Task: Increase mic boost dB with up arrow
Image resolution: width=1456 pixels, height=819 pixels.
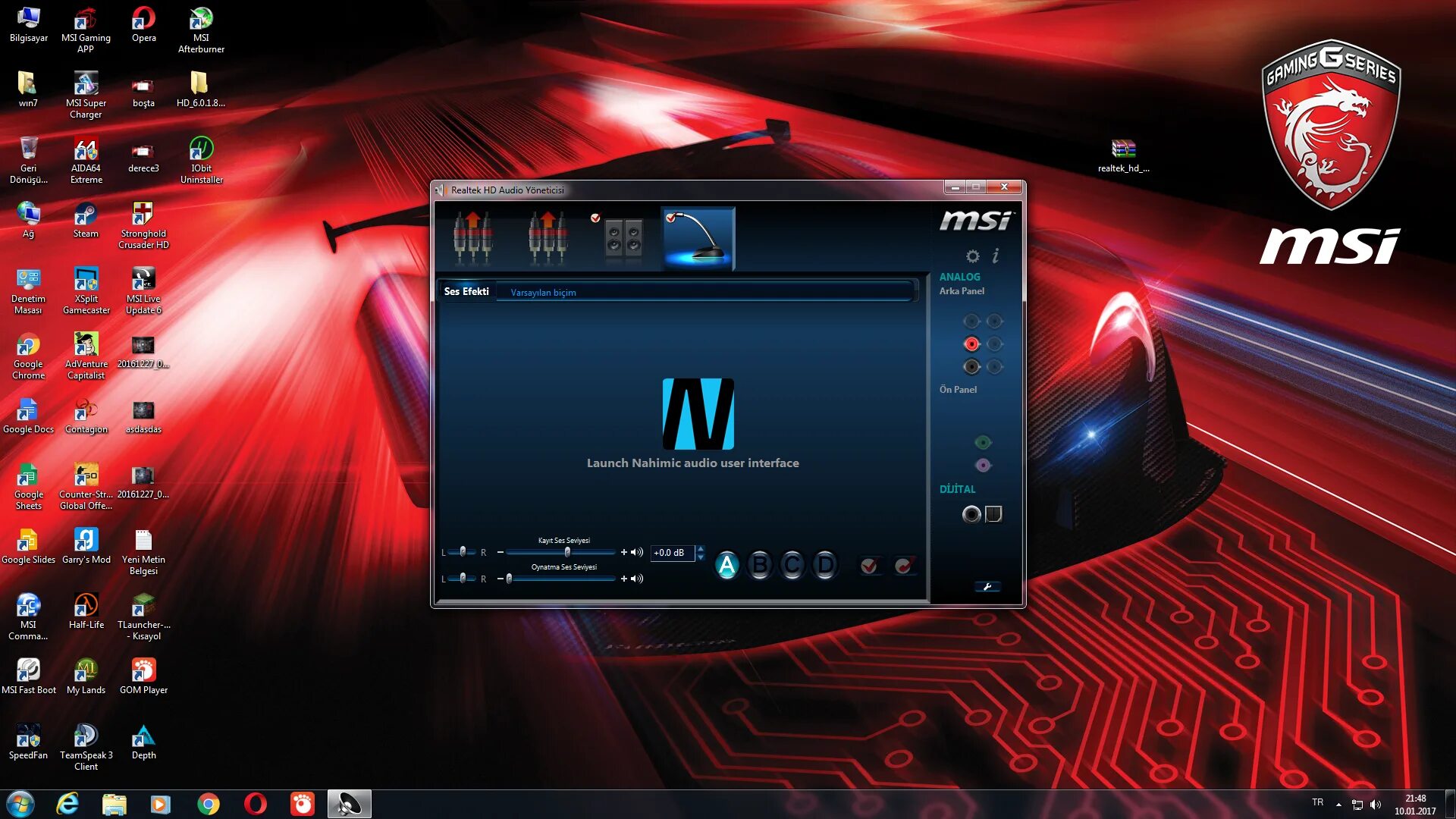Action: 701,548
